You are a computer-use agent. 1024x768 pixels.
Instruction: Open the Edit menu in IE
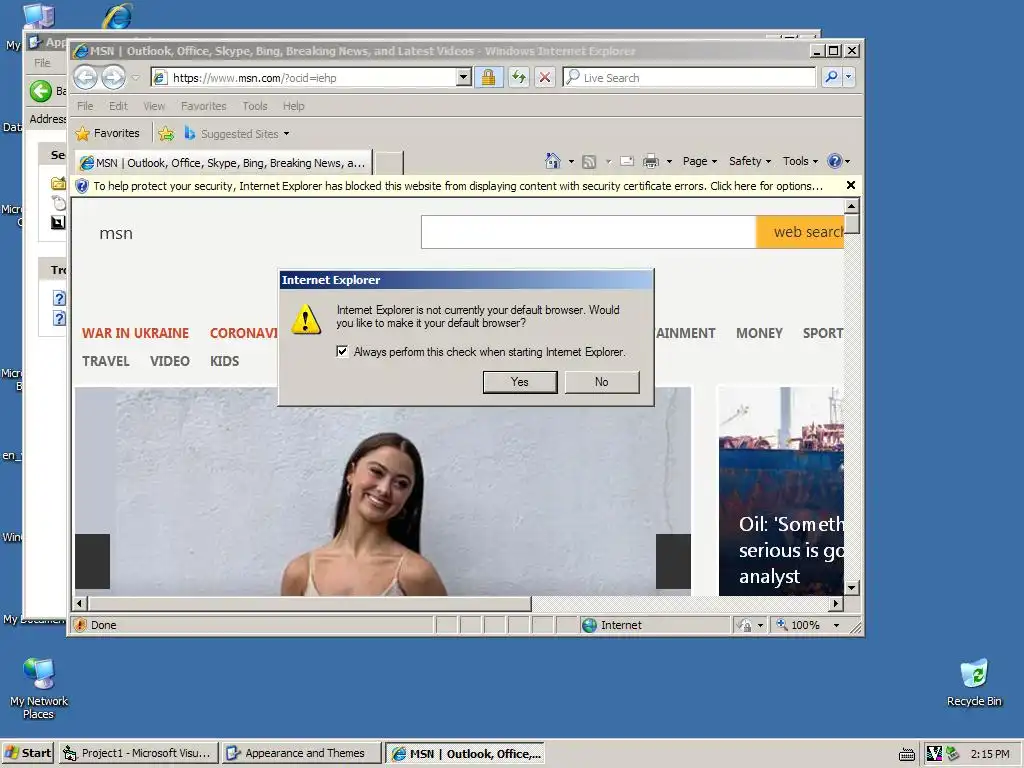tap(118, 106)
